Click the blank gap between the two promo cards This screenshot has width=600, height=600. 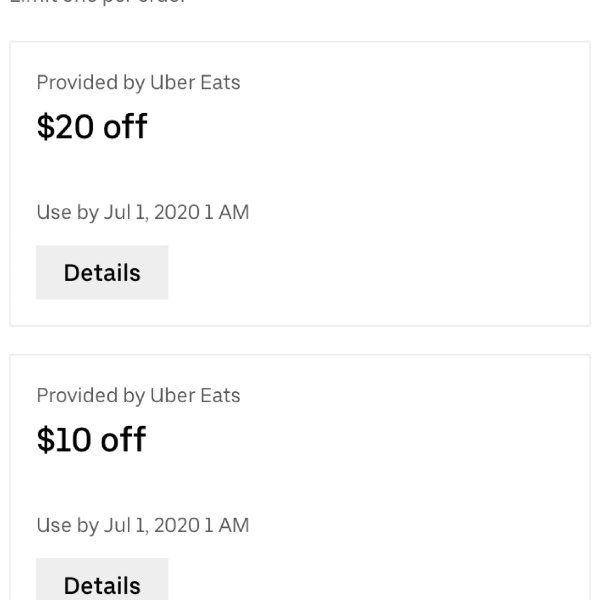(x=300, y=341)
